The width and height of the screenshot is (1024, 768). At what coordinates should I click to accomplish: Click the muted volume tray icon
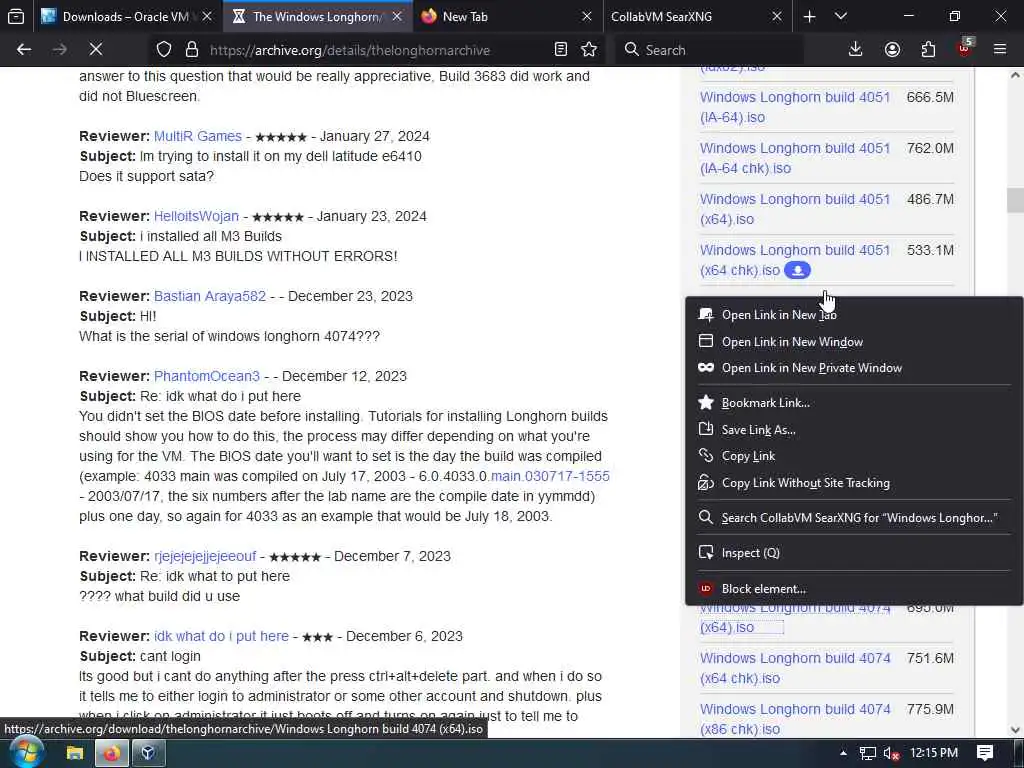click(x=891, y=754)
